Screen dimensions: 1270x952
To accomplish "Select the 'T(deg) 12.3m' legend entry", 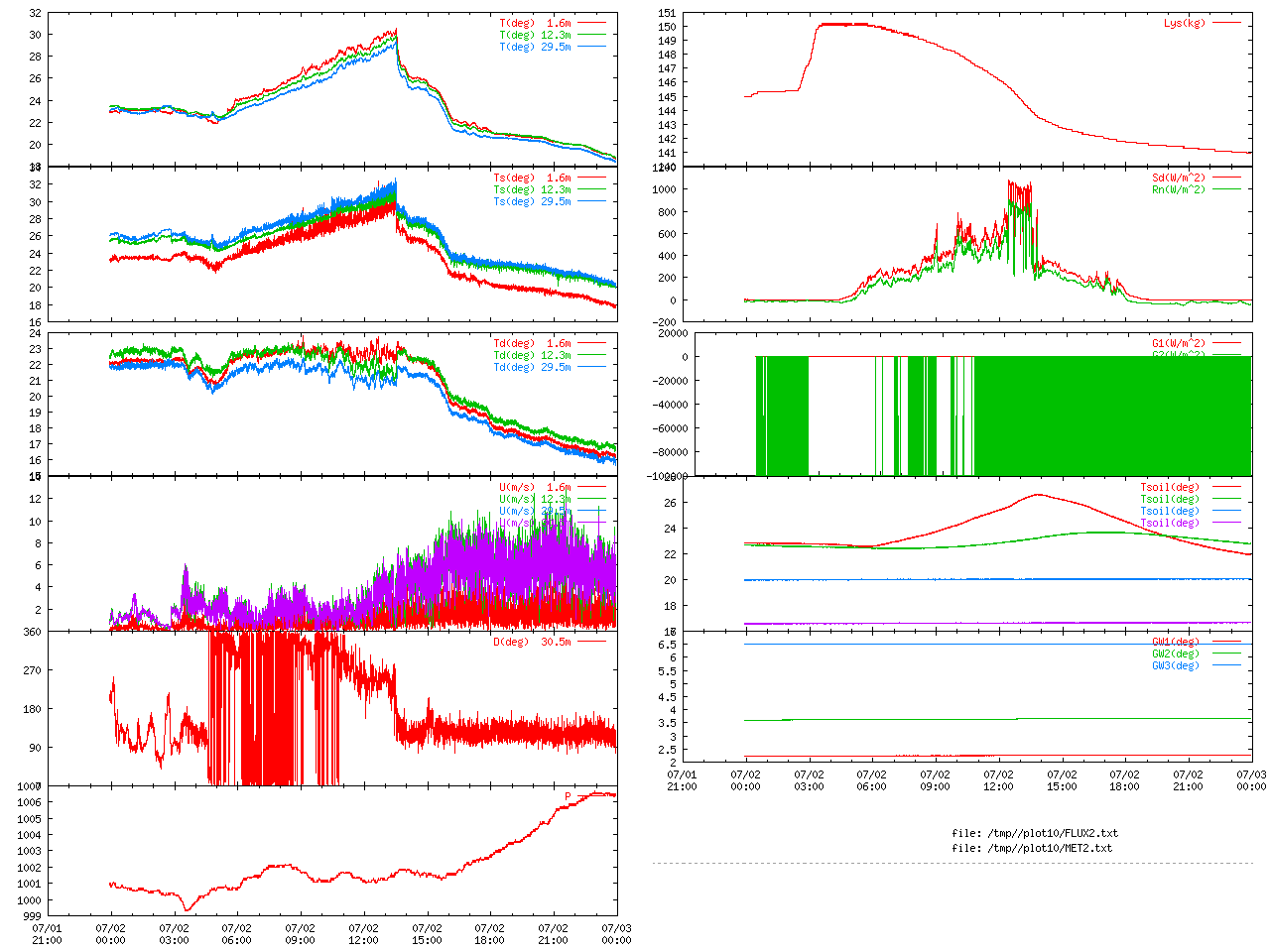I will 535,35.
